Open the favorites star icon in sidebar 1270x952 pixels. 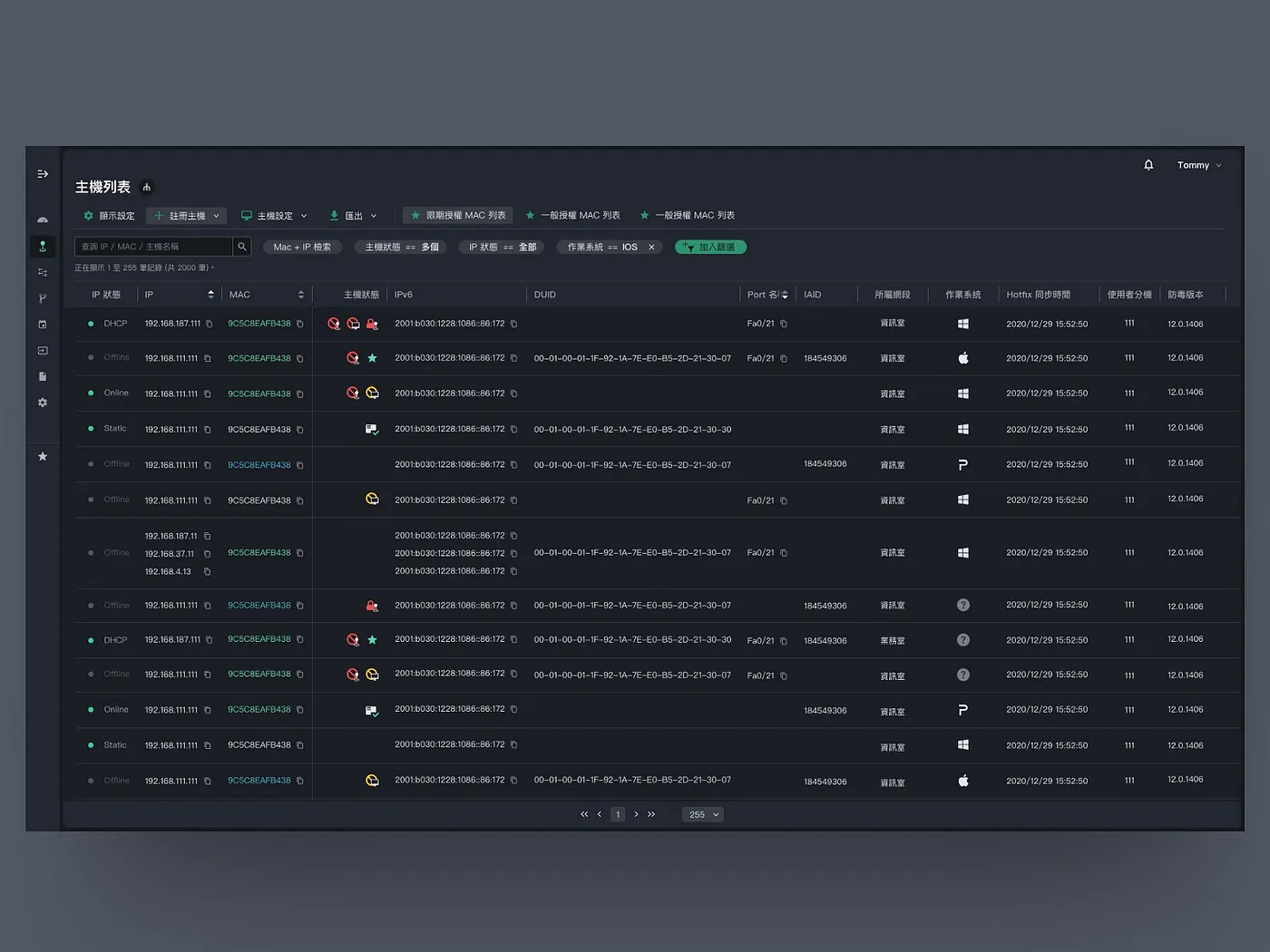[x=43, y=457]
